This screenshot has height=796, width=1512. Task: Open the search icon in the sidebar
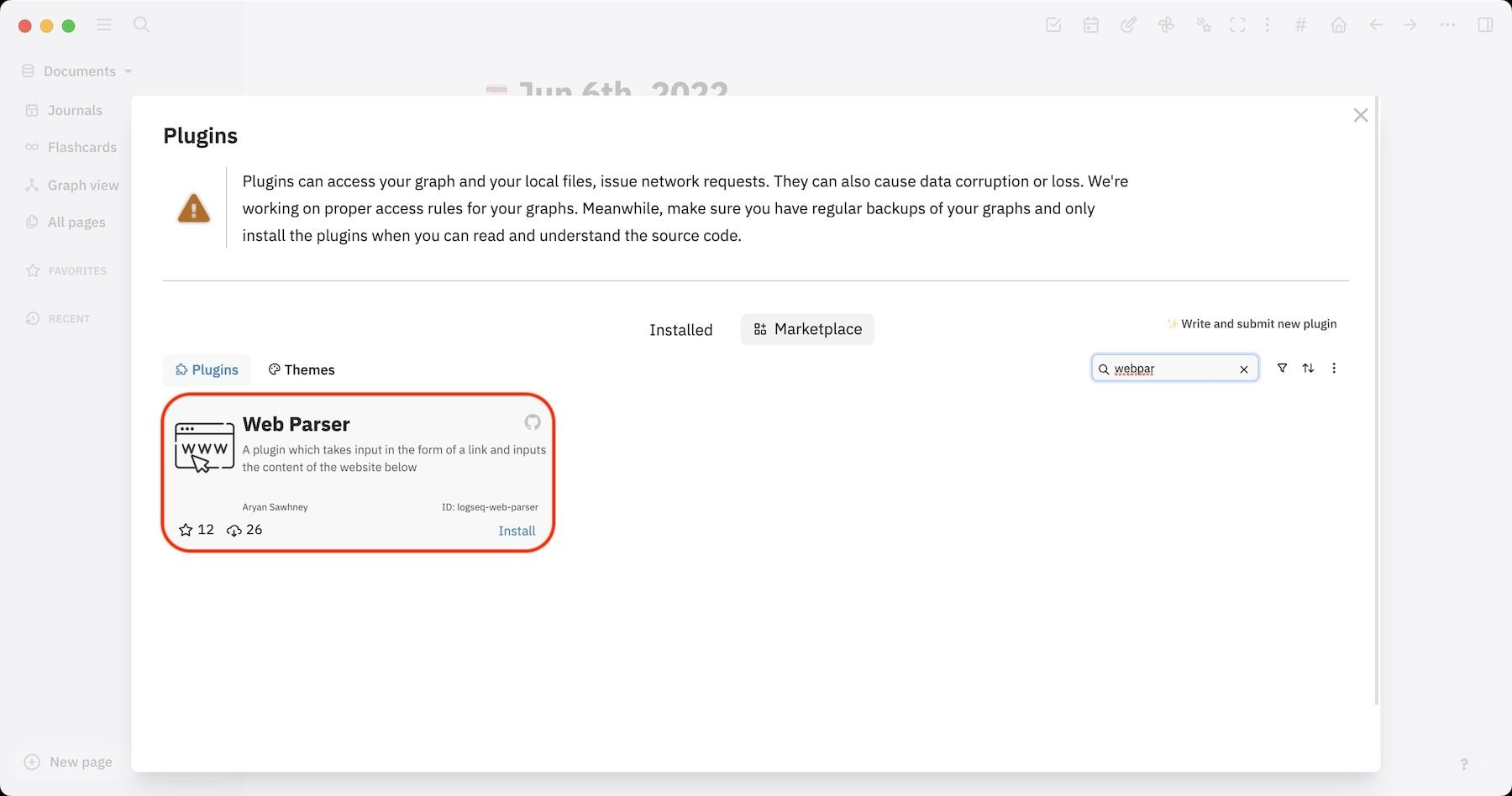(141, 24)
